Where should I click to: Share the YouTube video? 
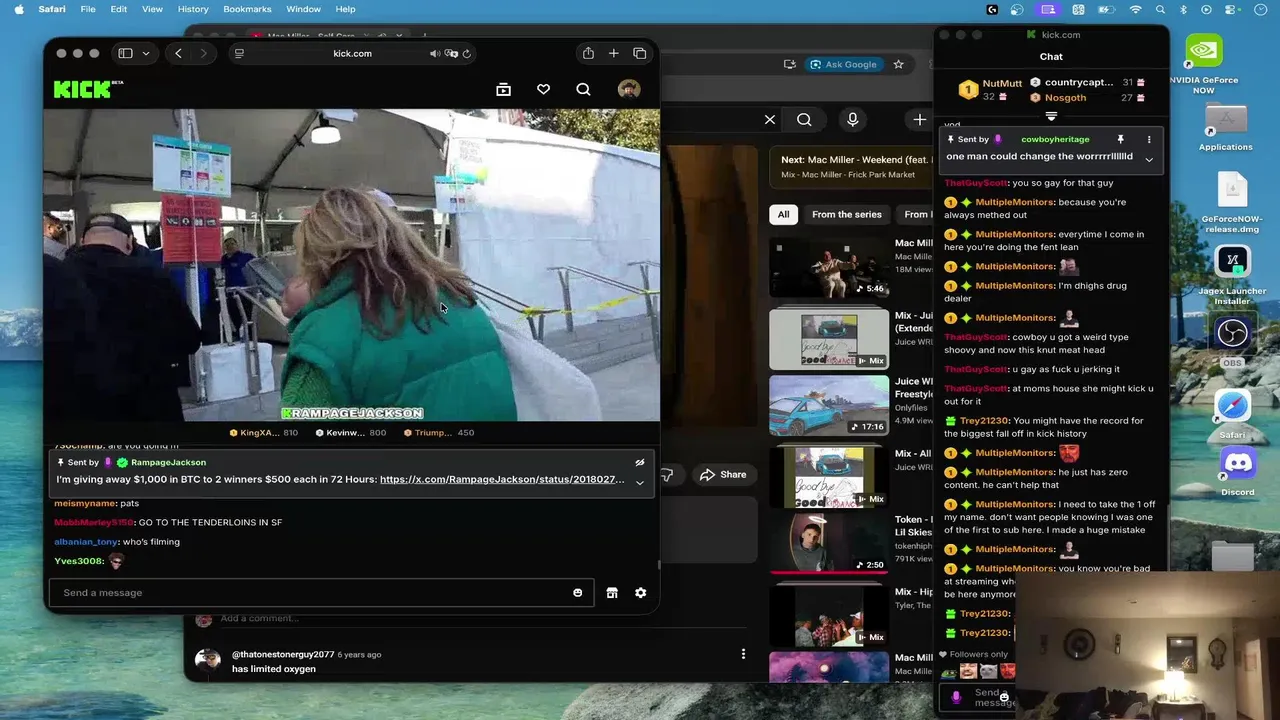pyautogui.click(x=723, y=474)
